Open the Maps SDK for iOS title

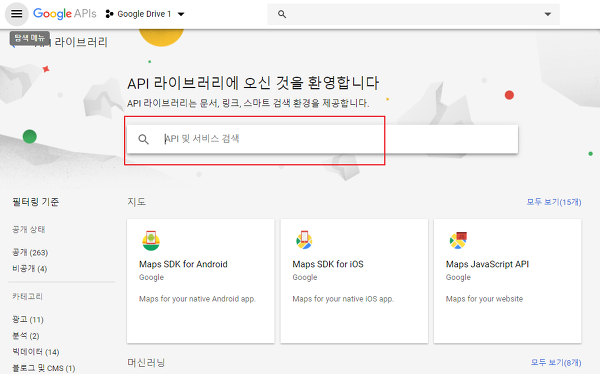pos(328,264)
